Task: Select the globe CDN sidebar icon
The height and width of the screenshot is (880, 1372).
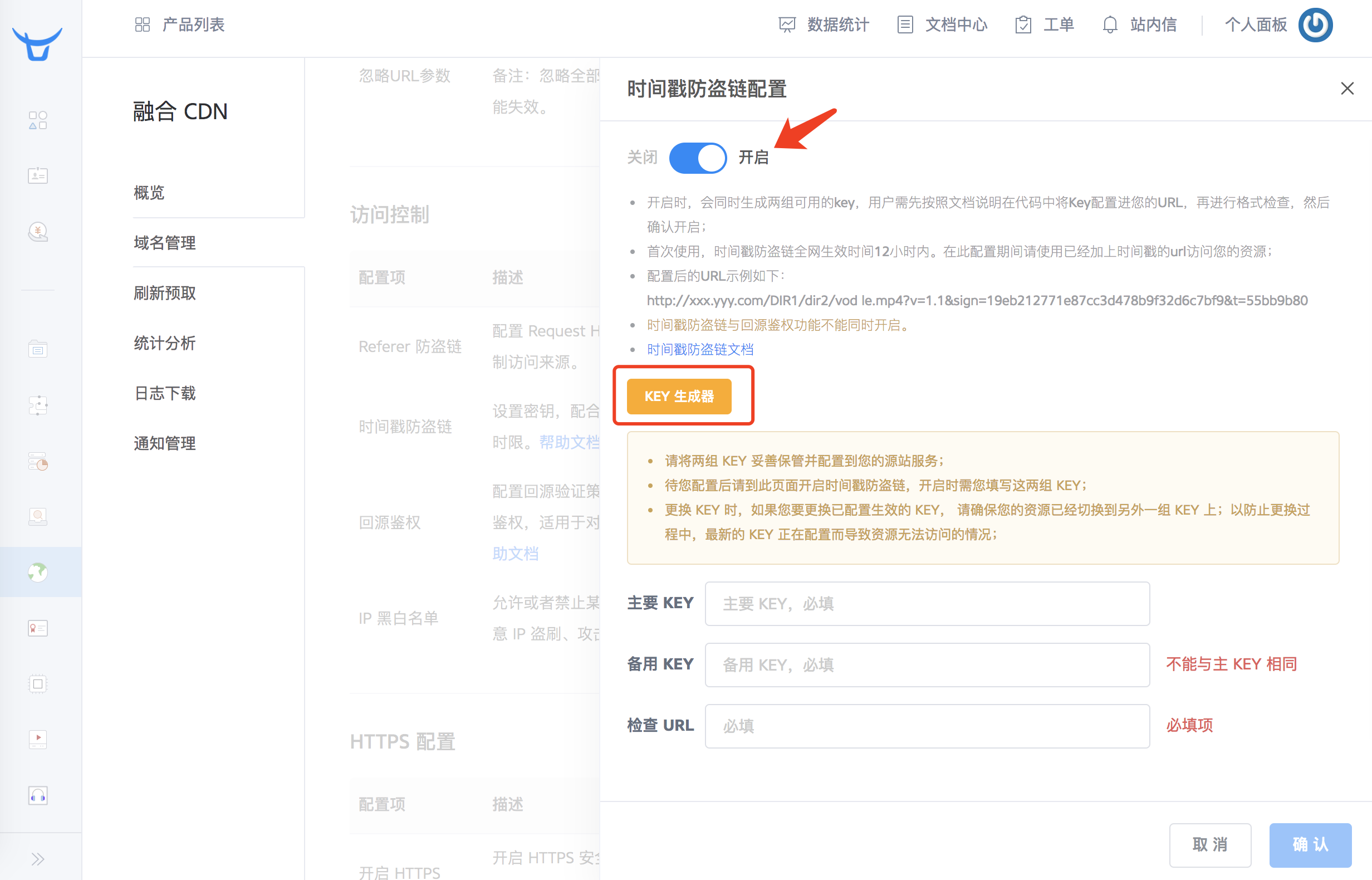Action: [38, 572]
